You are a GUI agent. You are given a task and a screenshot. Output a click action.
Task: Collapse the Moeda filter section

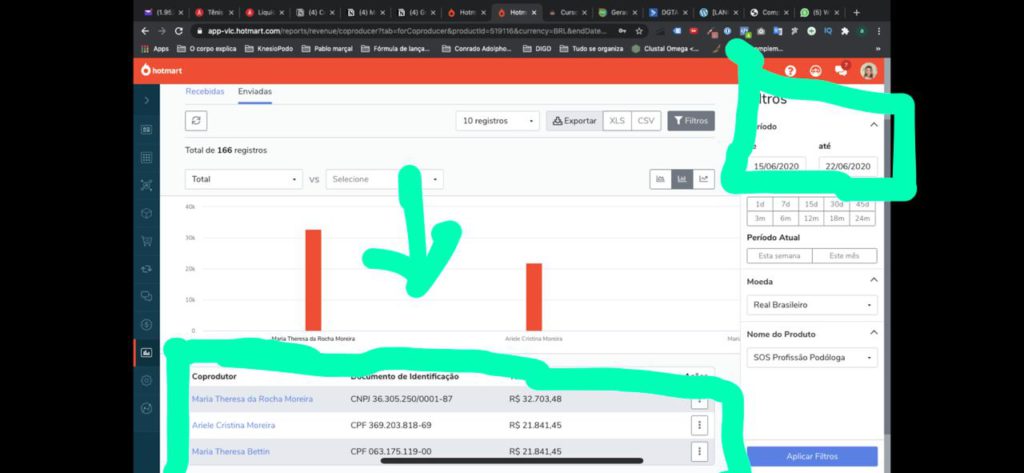874,280
